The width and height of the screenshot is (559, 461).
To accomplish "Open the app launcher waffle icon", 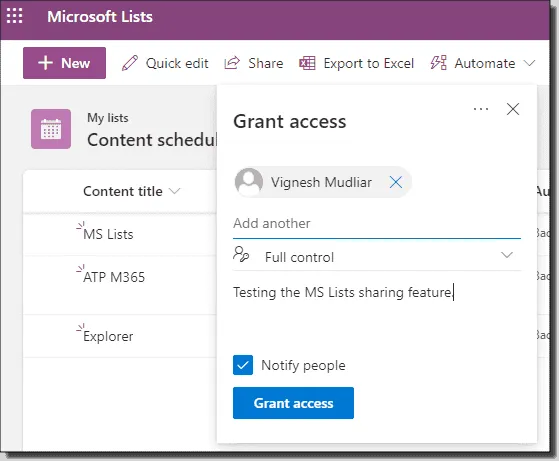I will [x=15, y=16].
